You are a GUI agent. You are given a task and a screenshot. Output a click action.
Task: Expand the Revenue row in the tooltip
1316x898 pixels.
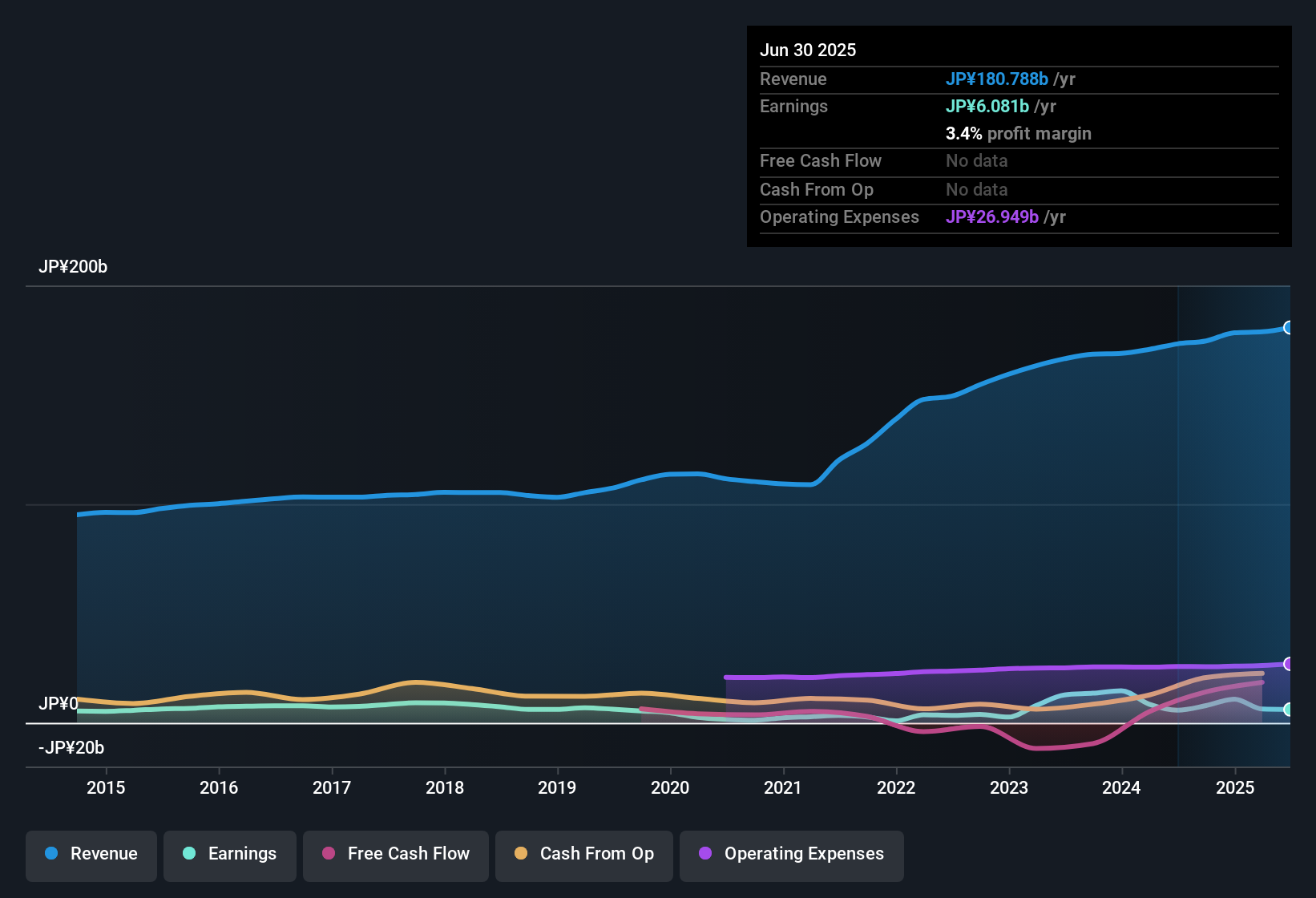coord(793,79)
